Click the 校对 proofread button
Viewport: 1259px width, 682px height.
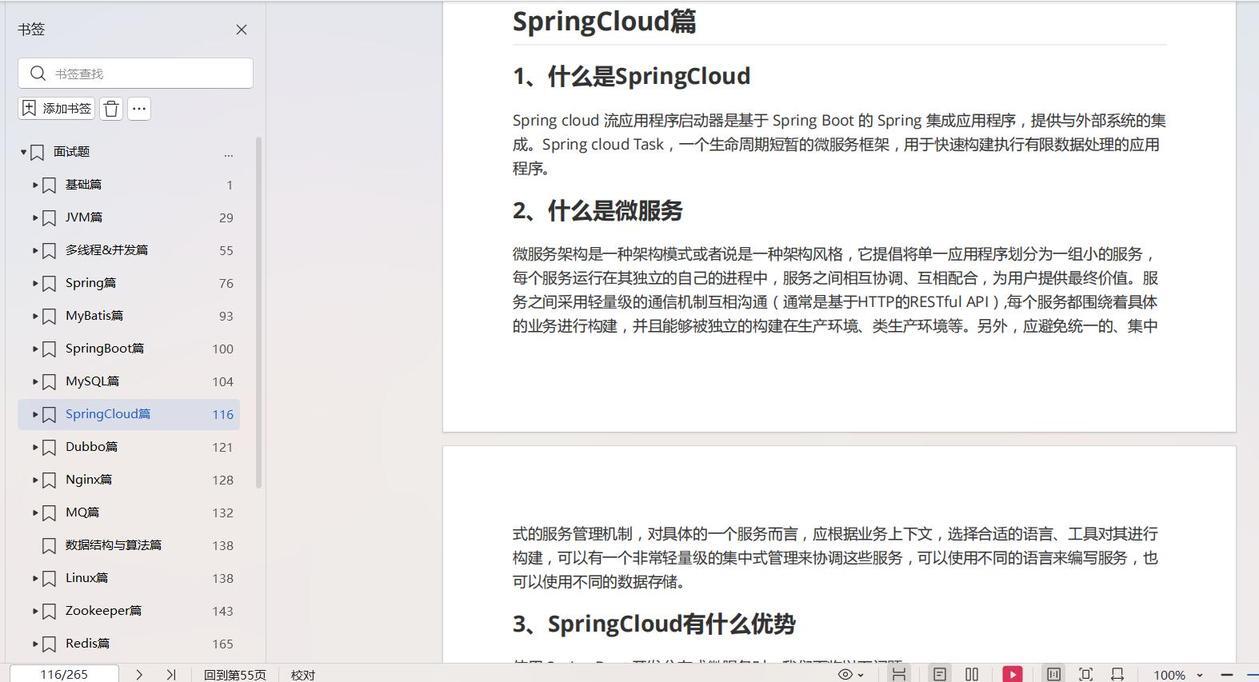pos(303,675)
